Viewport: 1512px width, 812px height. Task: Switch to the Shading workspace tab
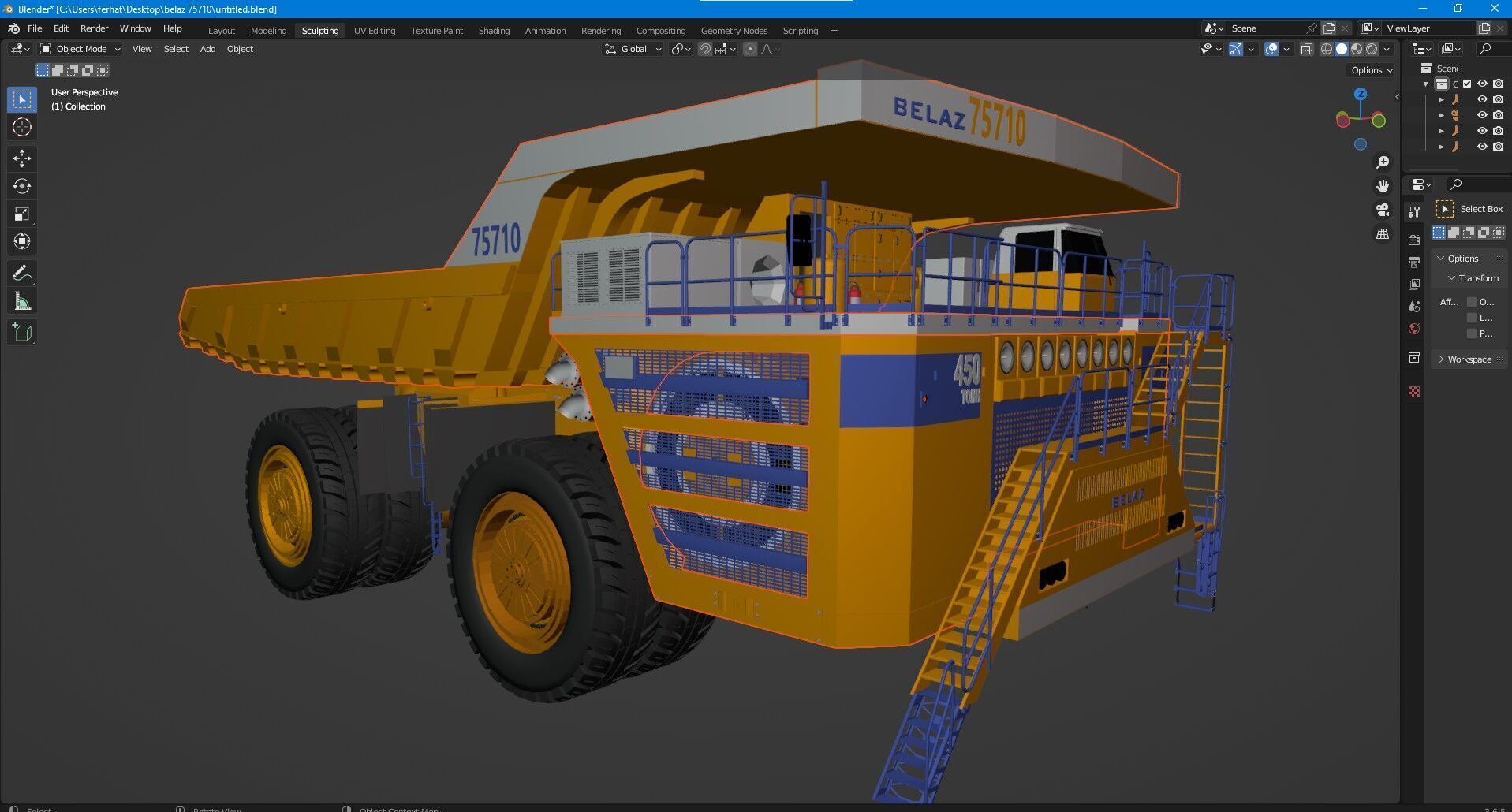pos(494,31)
